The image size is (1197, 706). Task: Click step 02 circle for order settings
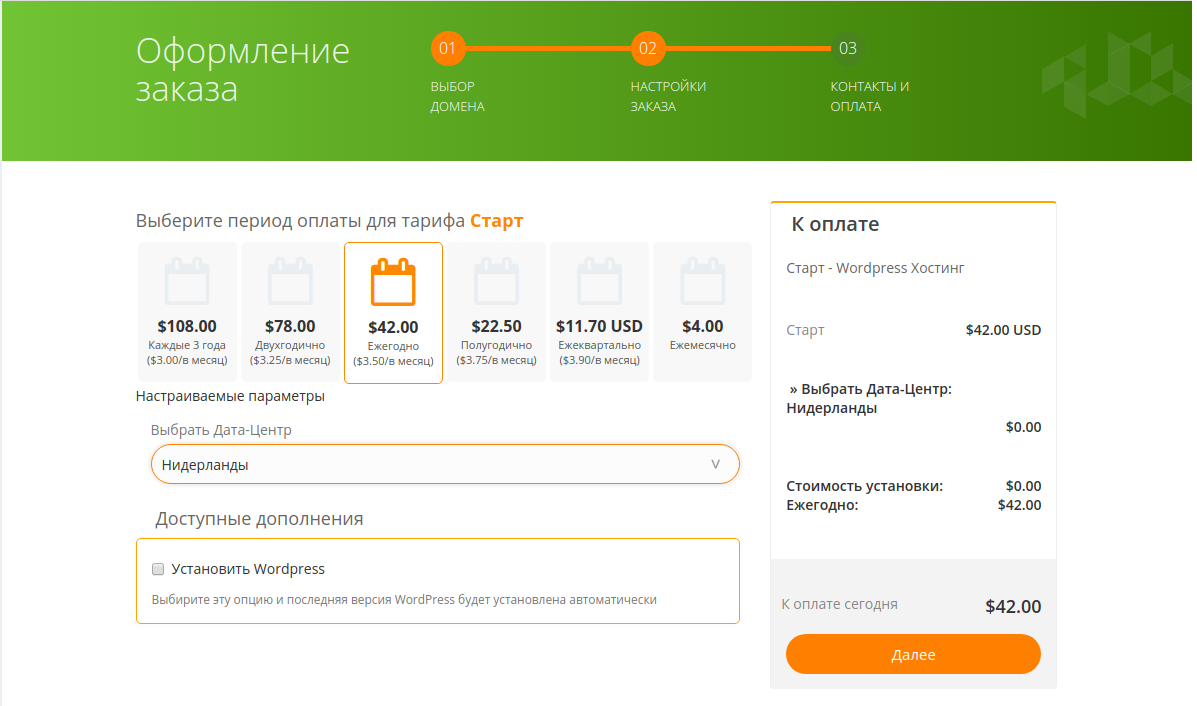point(648,49)
